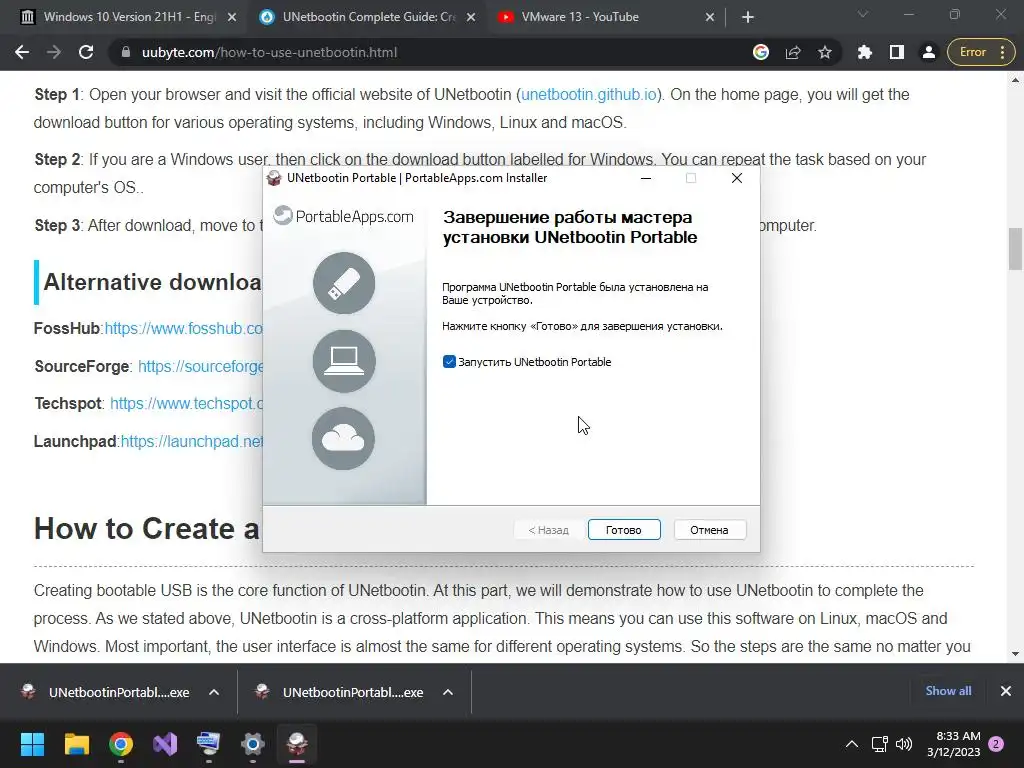
Task: Open the Launchpad download link
Action: point(191,441)
